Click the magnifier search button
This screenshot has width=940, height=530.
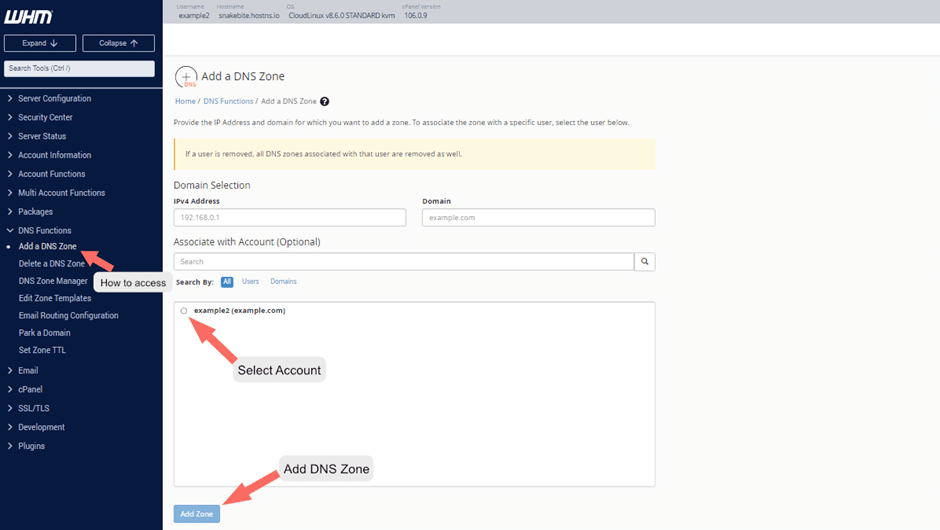[x=644, y=261]
